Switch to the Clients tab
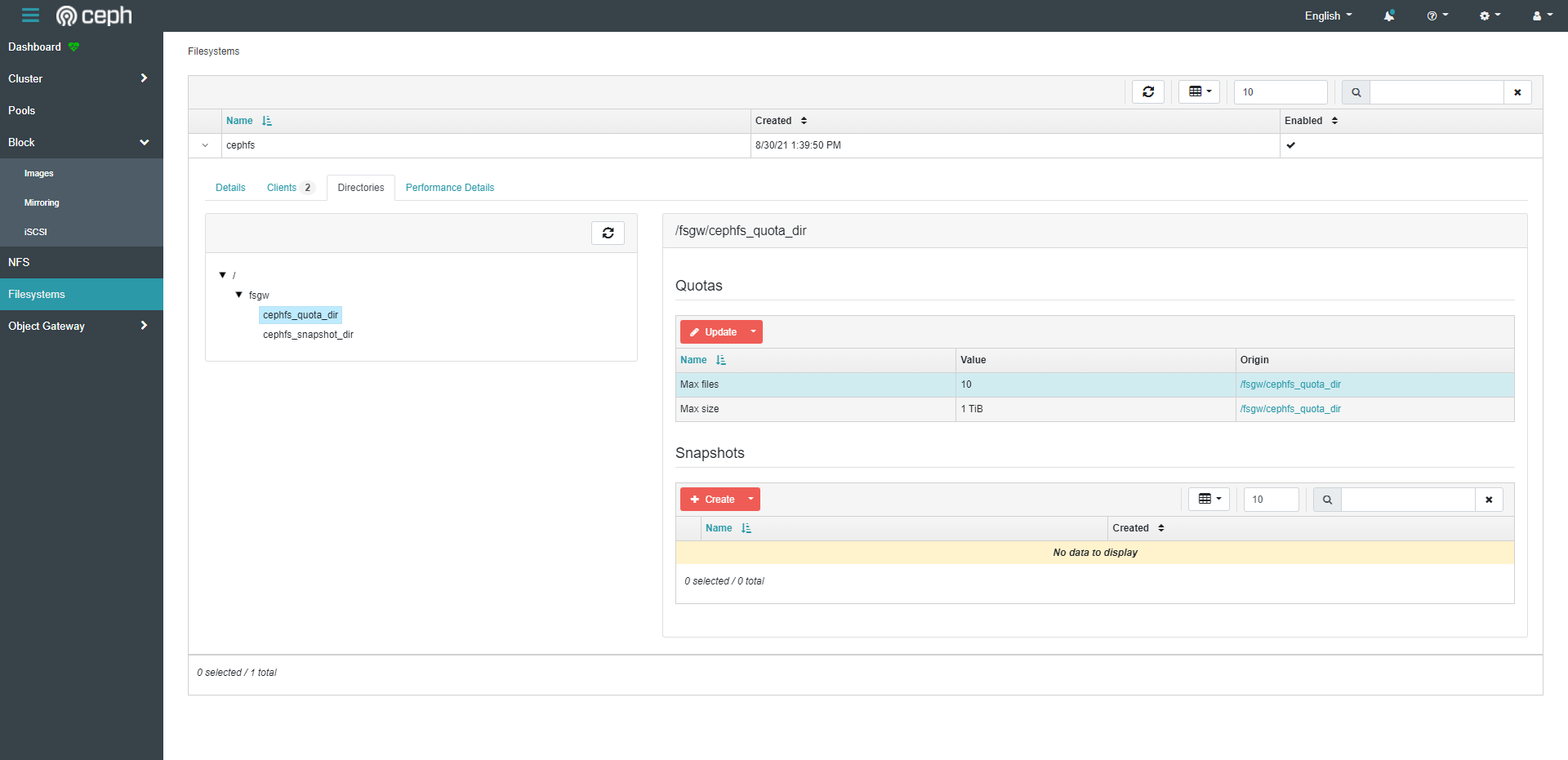This screenshot has width=1568, height=760. [282, 187]
